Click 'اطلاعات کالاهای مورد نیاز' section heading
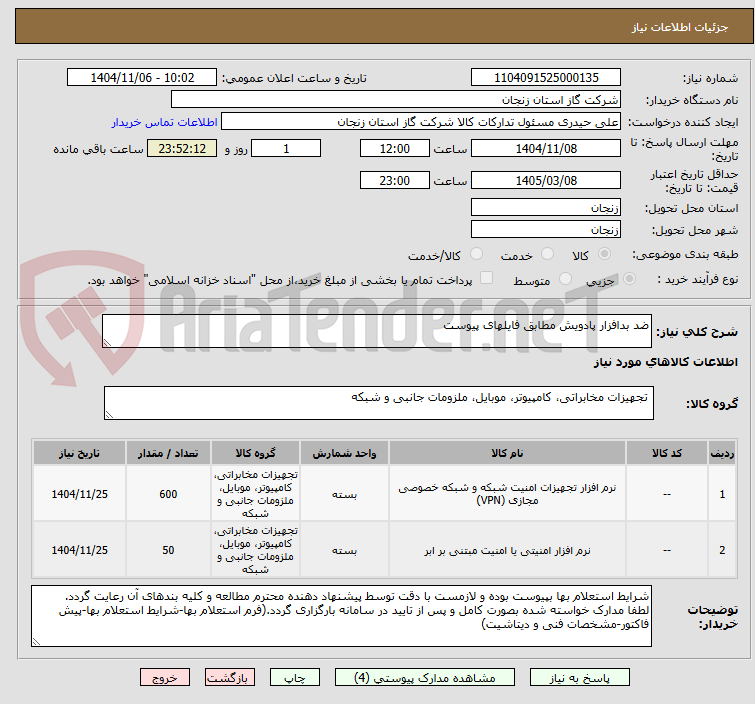The image size is (755, 704). click(665, 362)
